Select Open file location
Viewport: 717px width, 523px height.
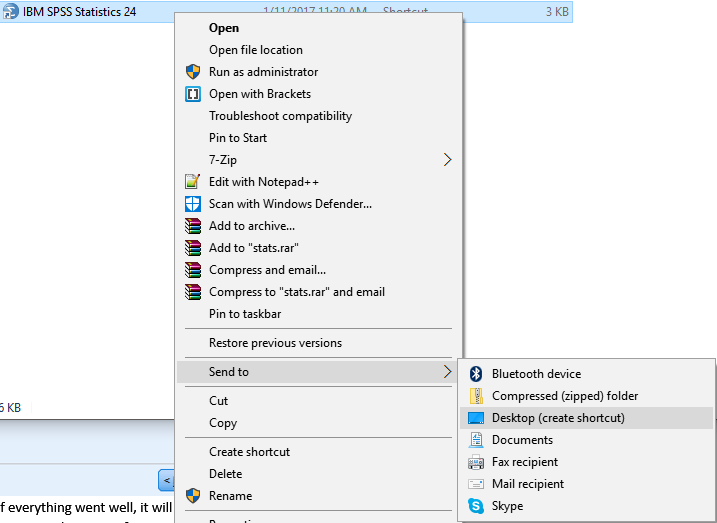pos(318,50)
